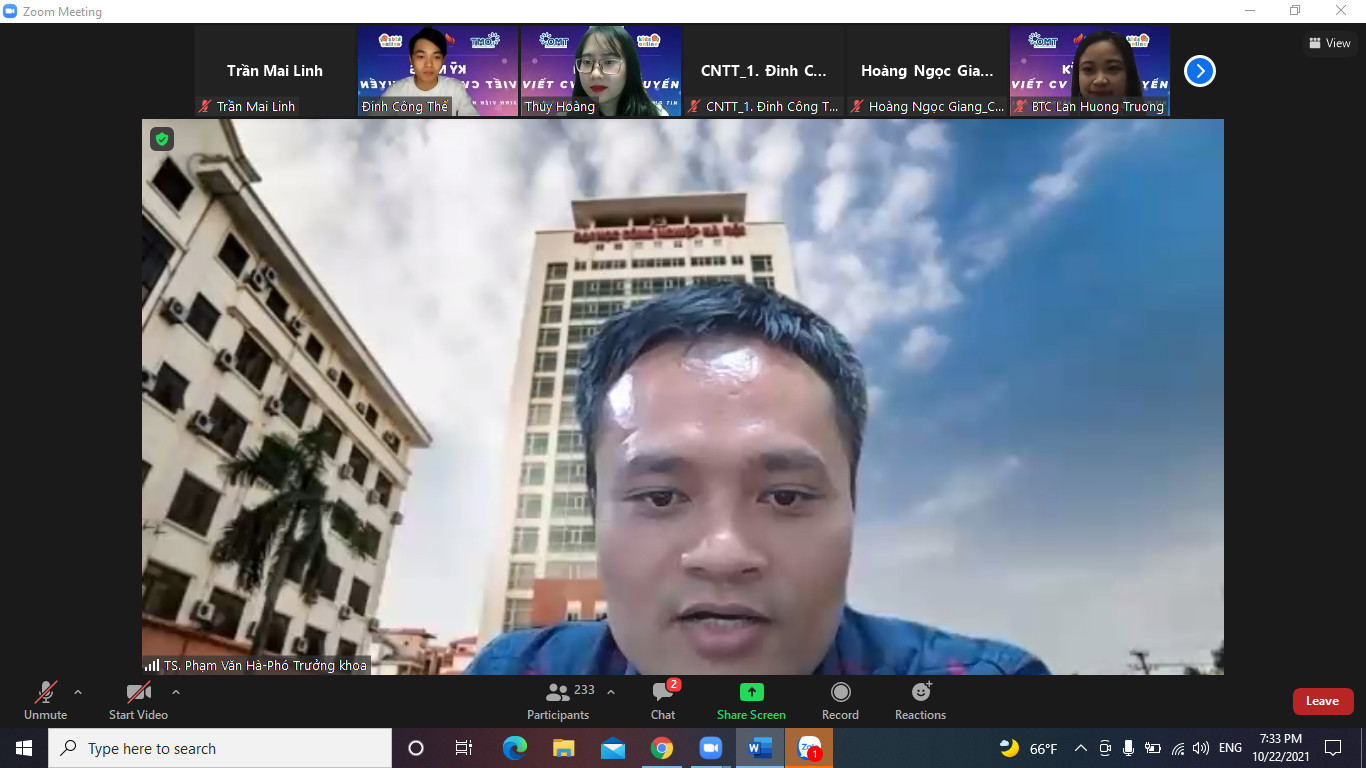Expand video options next to Start Video
Viewport: 1366px width, 768px height.
(x=176, y=692)
